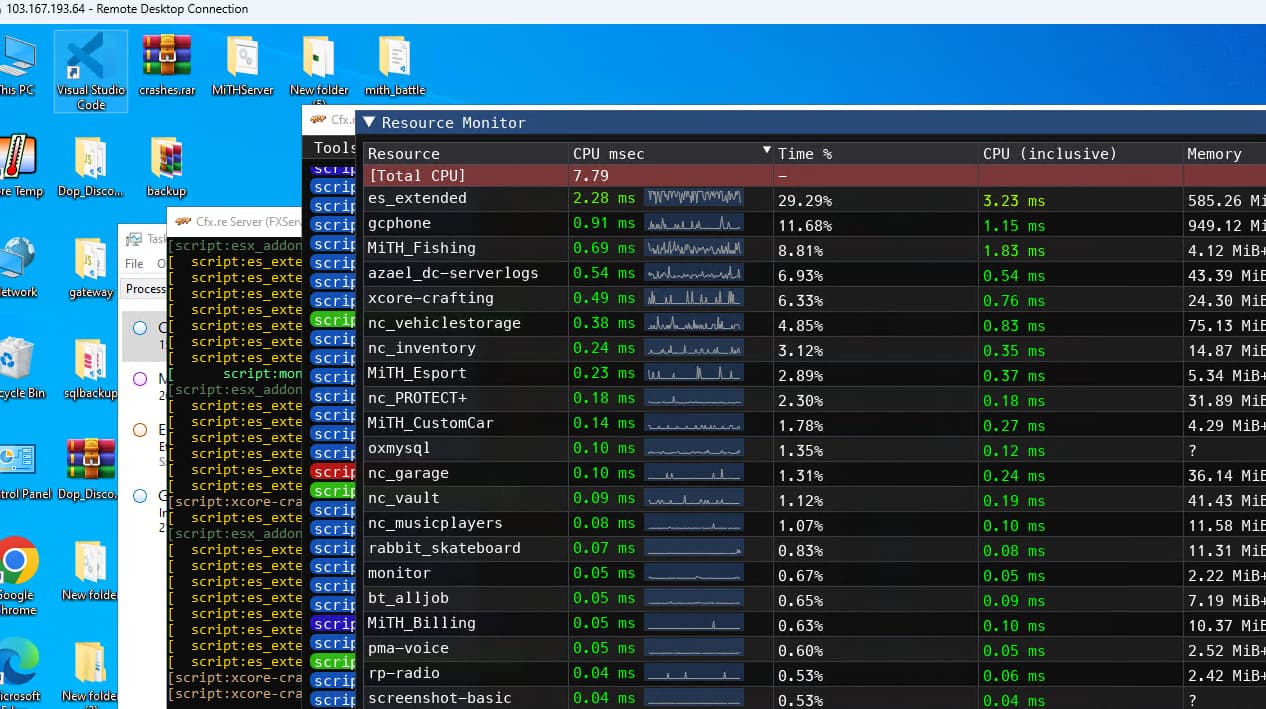Click the 29.29% time value for es_extended
The width and height of the screenshot is (1266, 709).
pyautogui.click(x=804, y=201)
